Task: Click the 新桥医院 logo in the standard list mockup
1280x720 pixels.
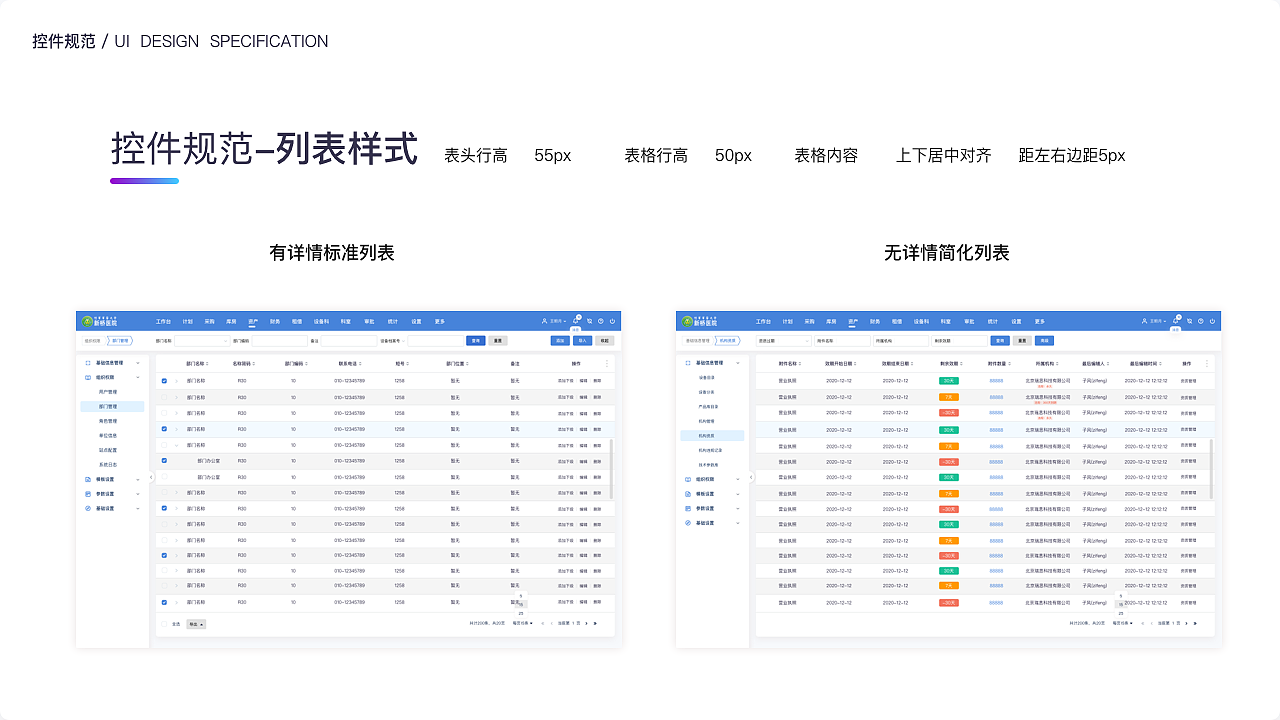Action: coord(99,321)
